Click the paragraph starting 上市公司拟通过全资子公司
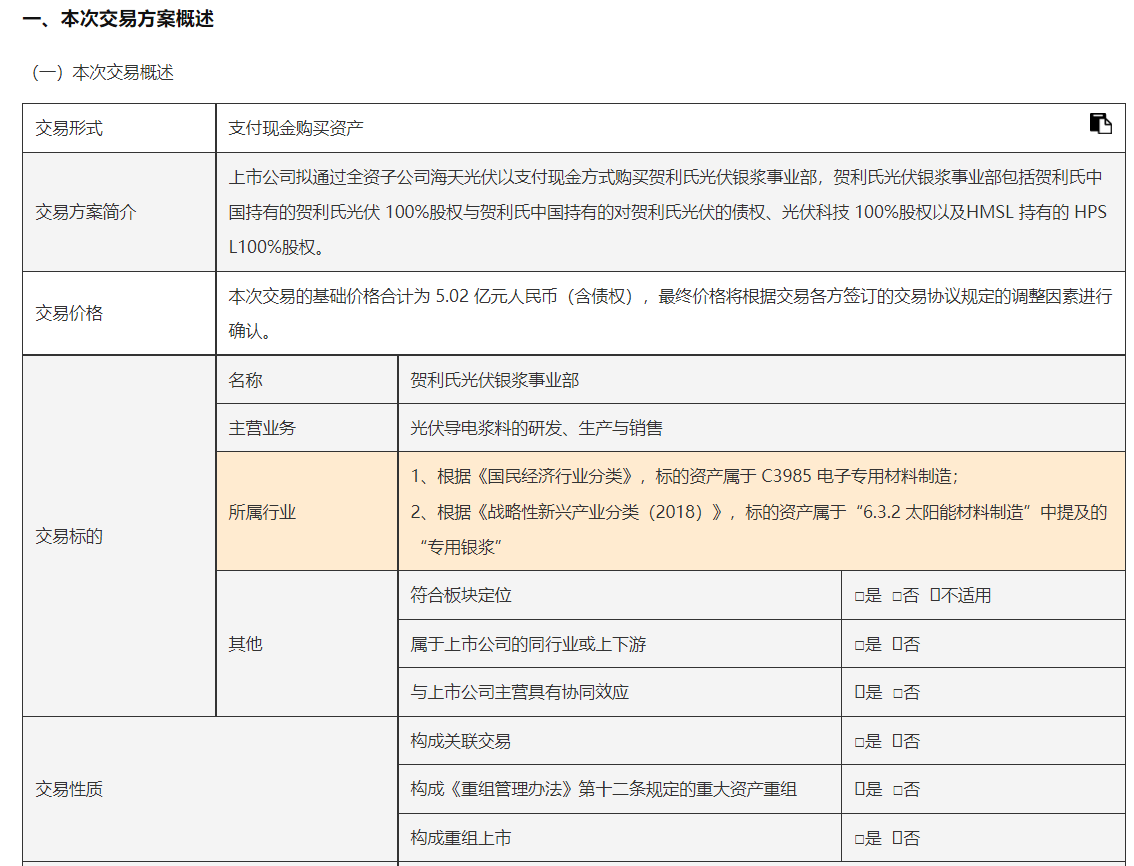This screenshot has width=1134, height=866. point(668,212)
